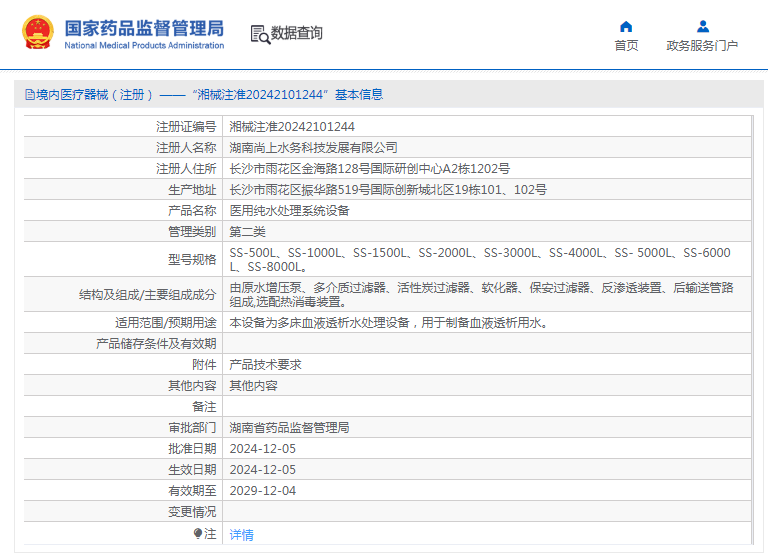Click expiry date 2029-12-04

click(x=263, y=491)
